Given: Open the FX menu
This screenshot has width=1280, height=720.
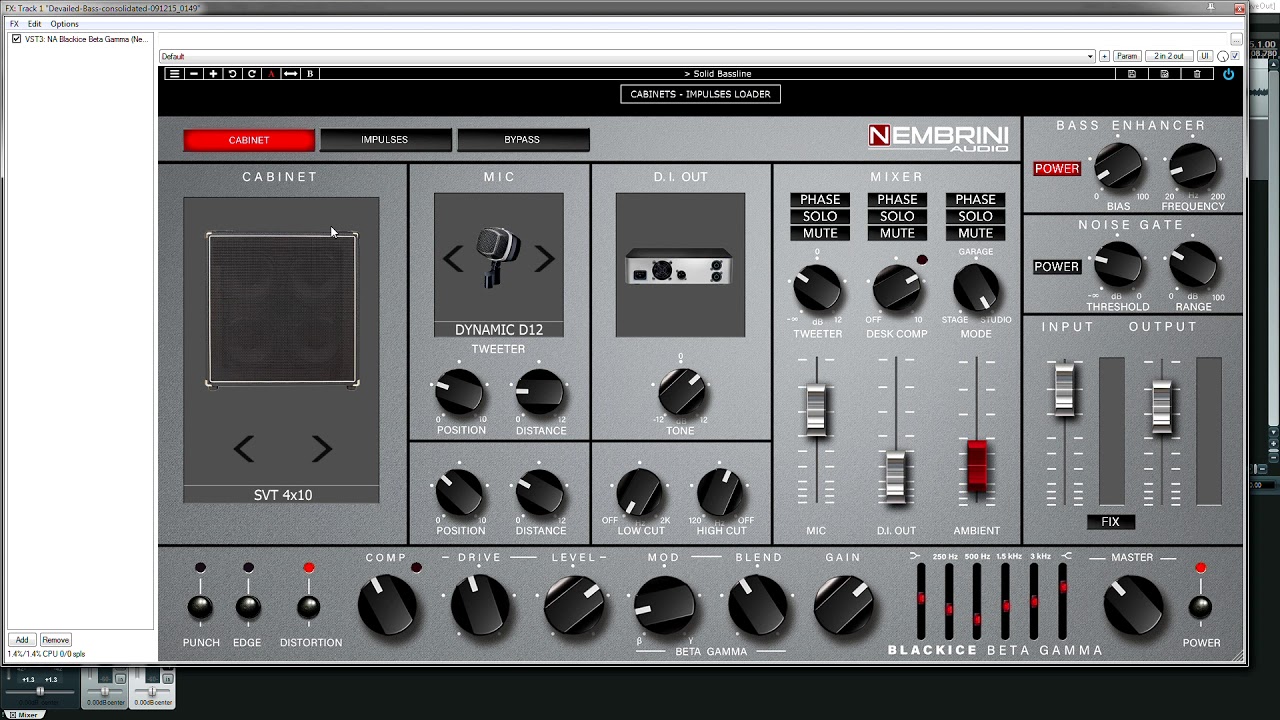Looking at the screenshot, I should (14, 24).
